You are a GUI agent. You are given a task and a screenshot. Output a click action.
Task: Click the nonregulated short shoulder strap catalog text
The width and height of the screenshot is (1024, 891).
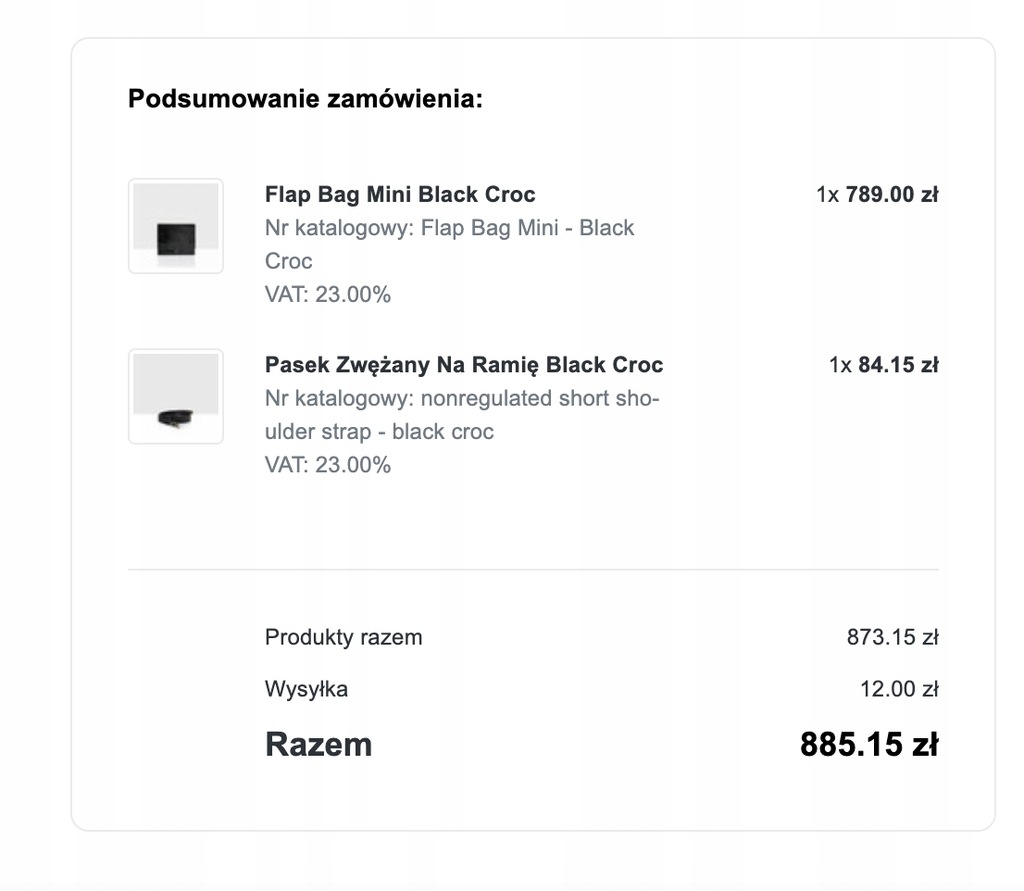462,415
